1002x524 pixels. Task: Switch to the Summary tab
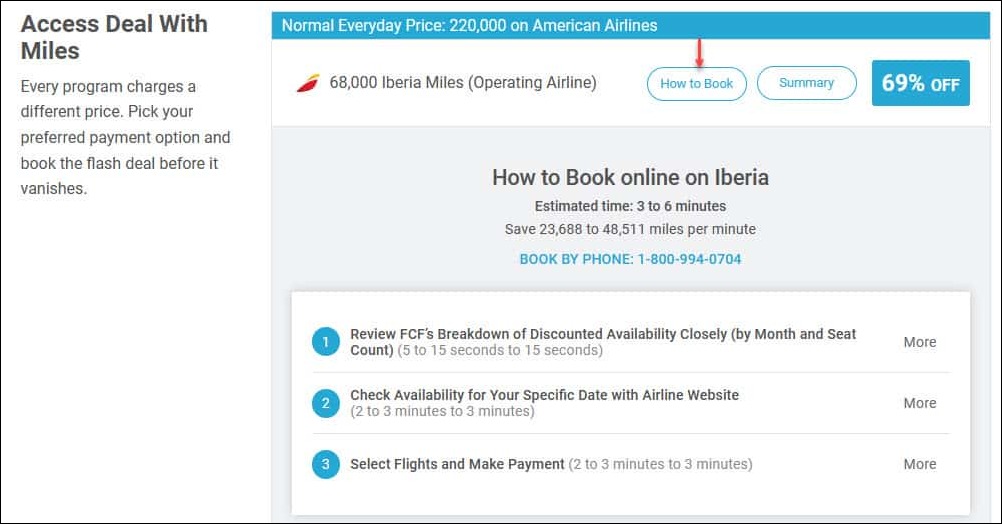click(x=806, y=83)
